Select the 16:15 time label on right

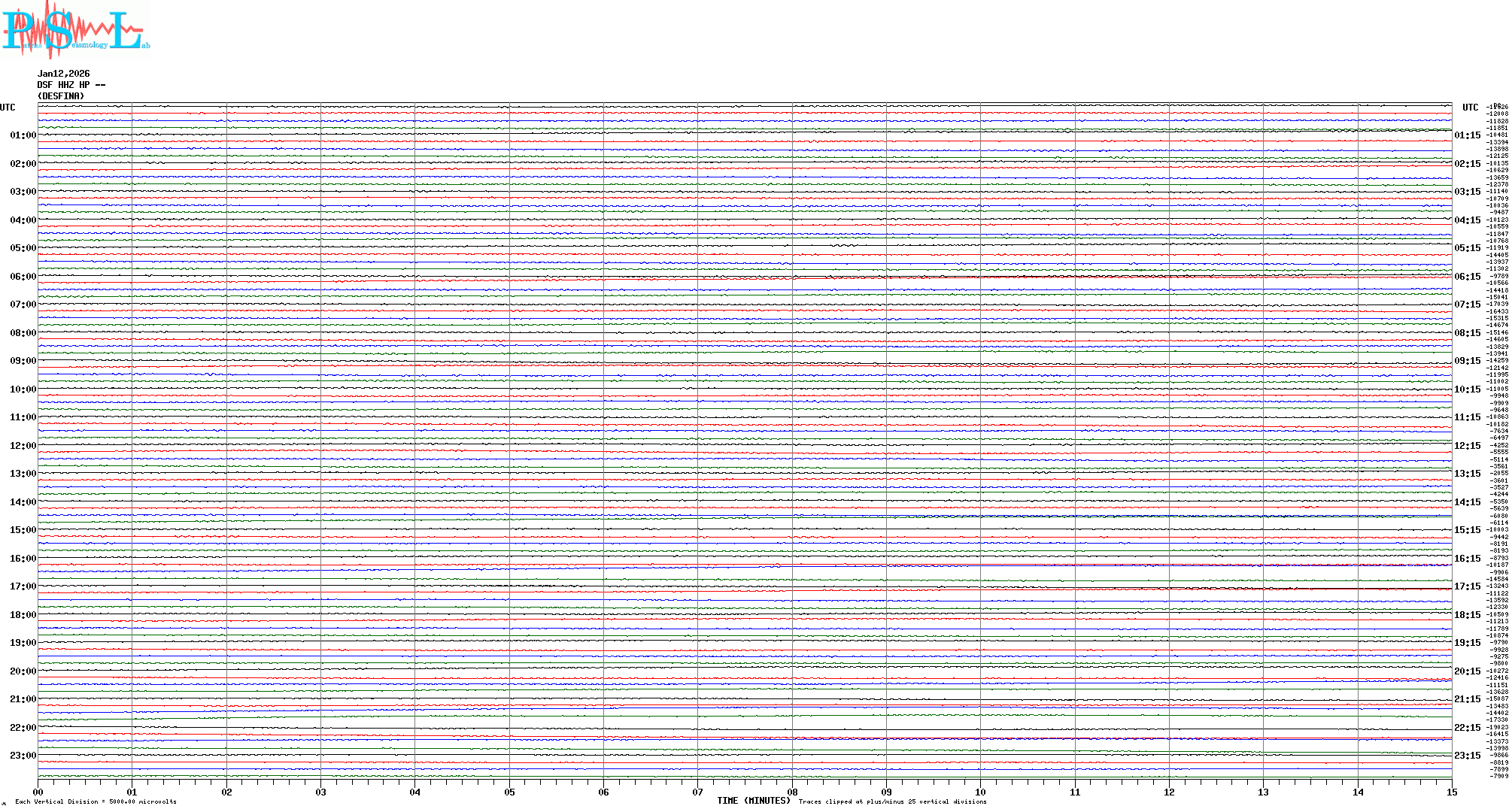tap(1467, 559)
